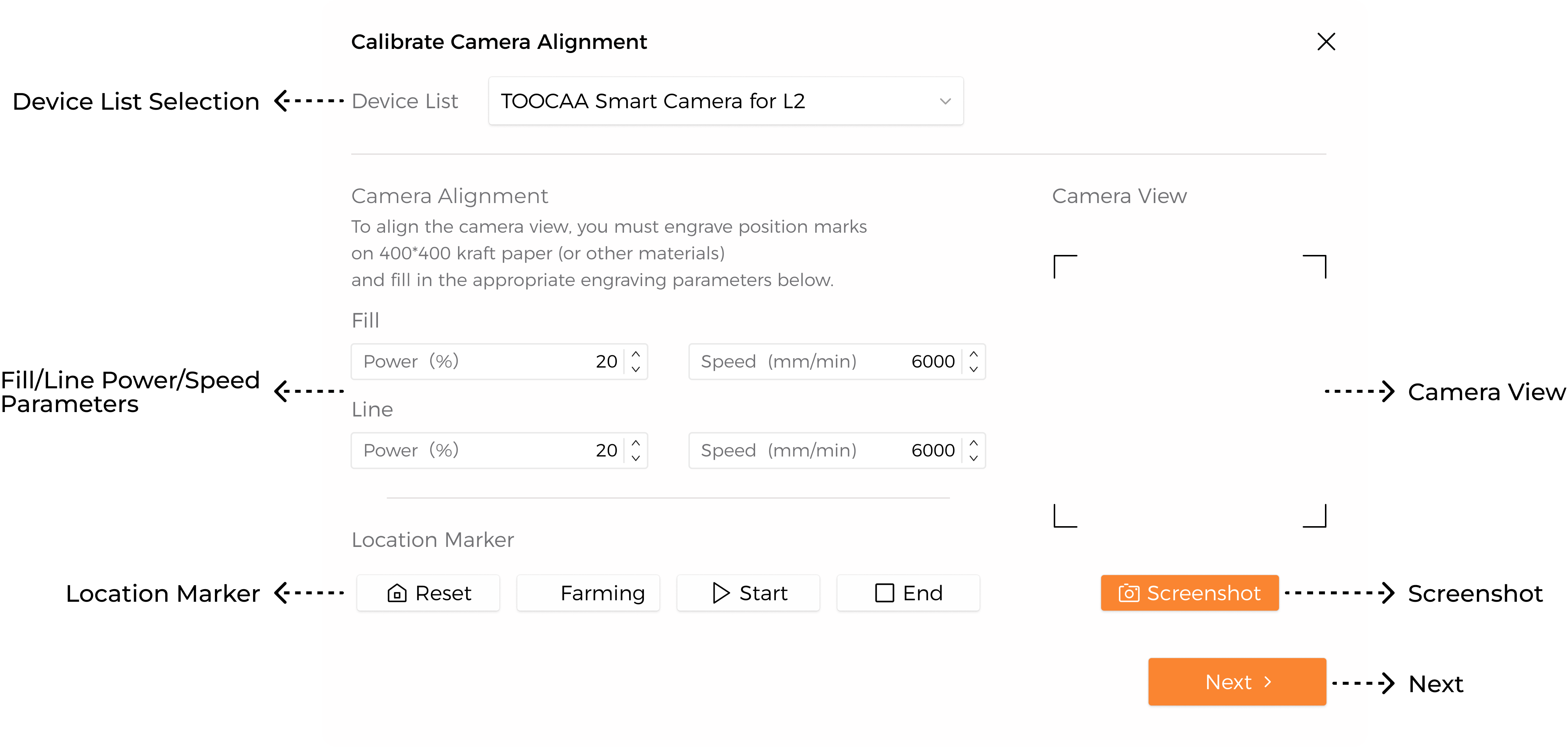
Task: Click the End stop icon
Action: pos(882,593)
